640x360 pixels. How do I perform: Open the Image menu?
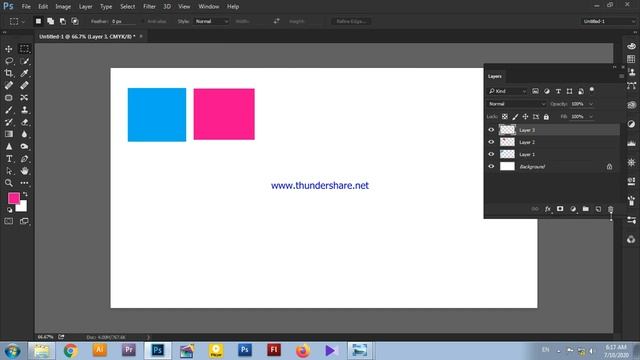[63, 7]
